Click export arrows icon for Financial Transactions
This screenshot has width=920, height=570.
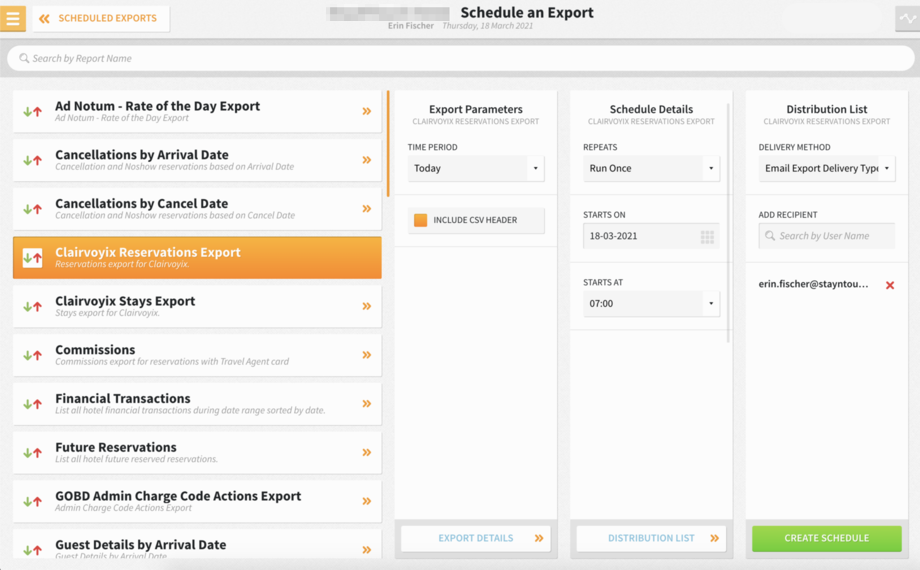point(33,403)
